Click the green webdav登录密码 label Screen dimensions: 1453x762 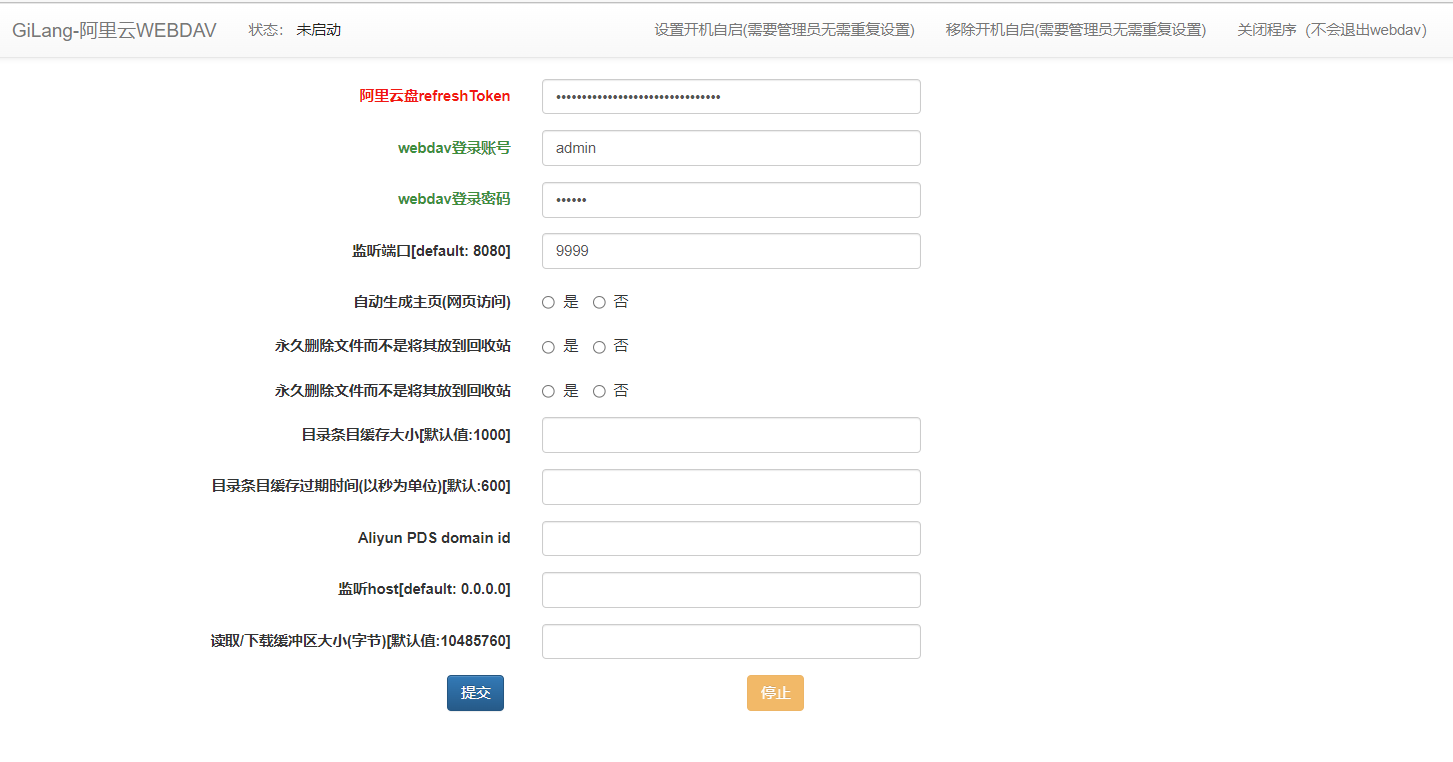tap(454, 199)
